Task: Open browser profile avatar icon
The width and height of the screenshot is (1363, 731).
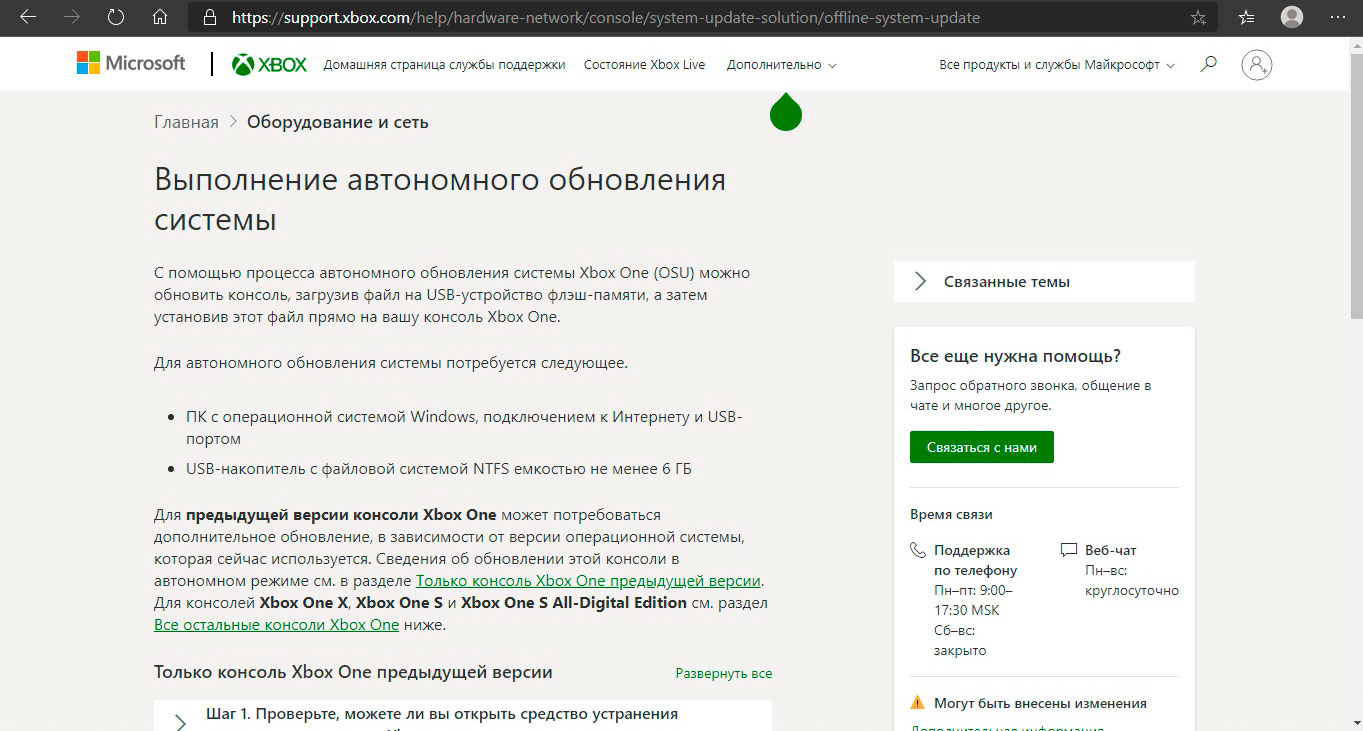Action: [x=1292, y=17]
